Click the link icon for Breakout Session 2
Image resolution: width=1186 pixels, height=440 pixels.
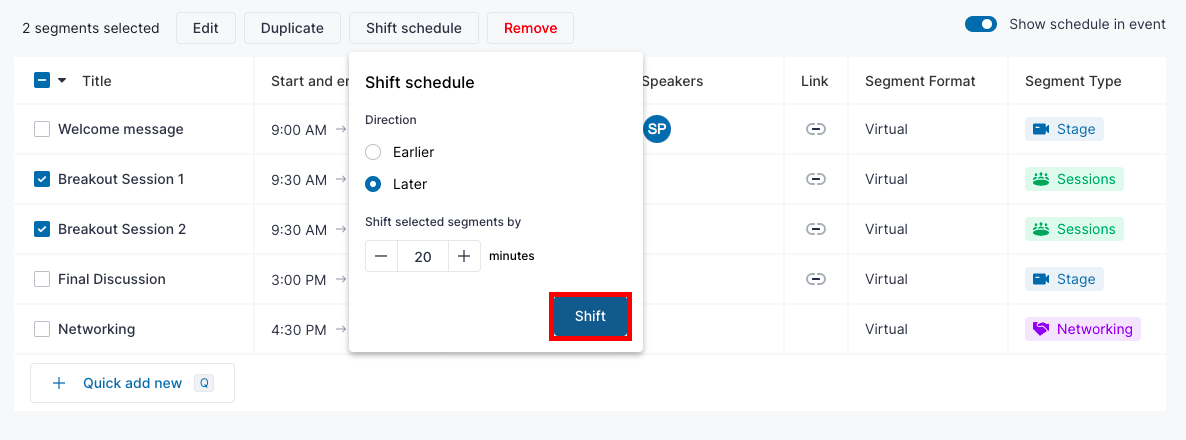point(815,229)
